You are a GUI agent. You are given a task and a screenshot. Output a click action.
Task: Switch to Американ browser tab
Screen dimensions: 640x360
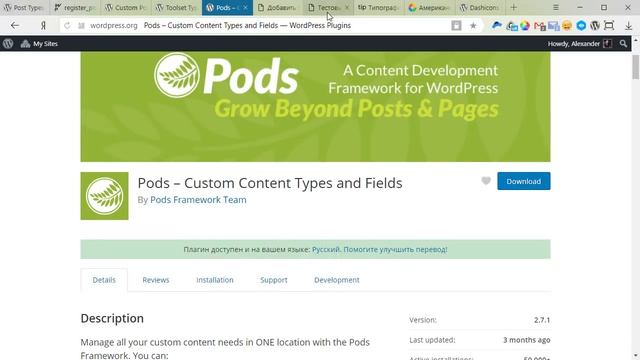point(429,7)
